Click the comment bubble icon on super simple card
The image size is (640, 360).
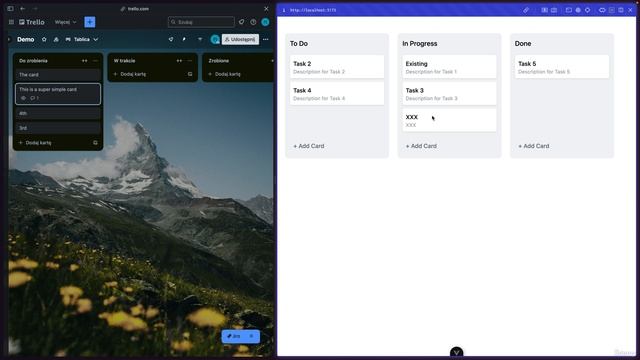tap(33, 98)
